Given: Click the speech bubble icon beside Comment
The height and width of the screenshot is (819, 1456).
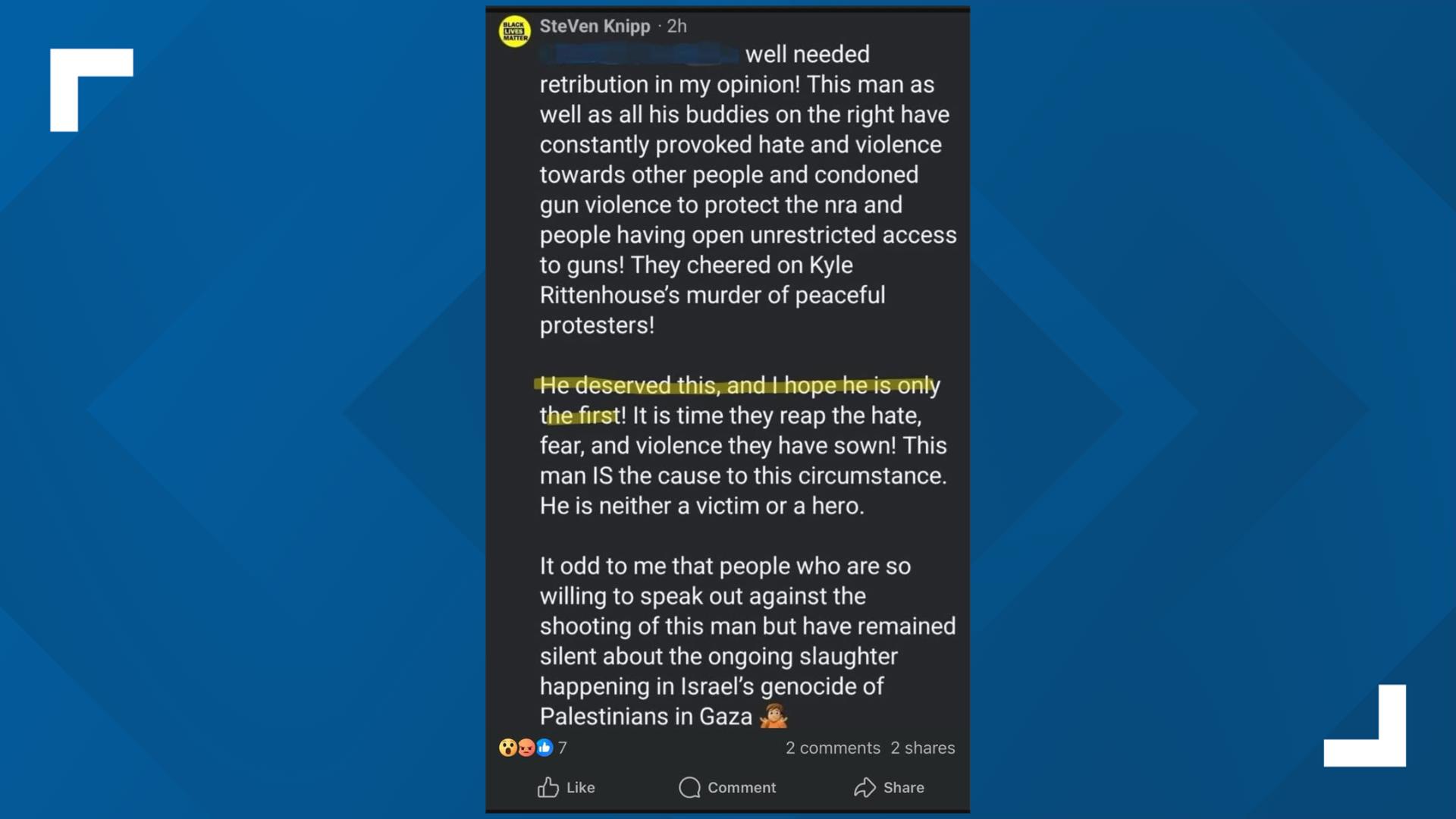Looking at the screenshot, I should [x=689, y=787].
